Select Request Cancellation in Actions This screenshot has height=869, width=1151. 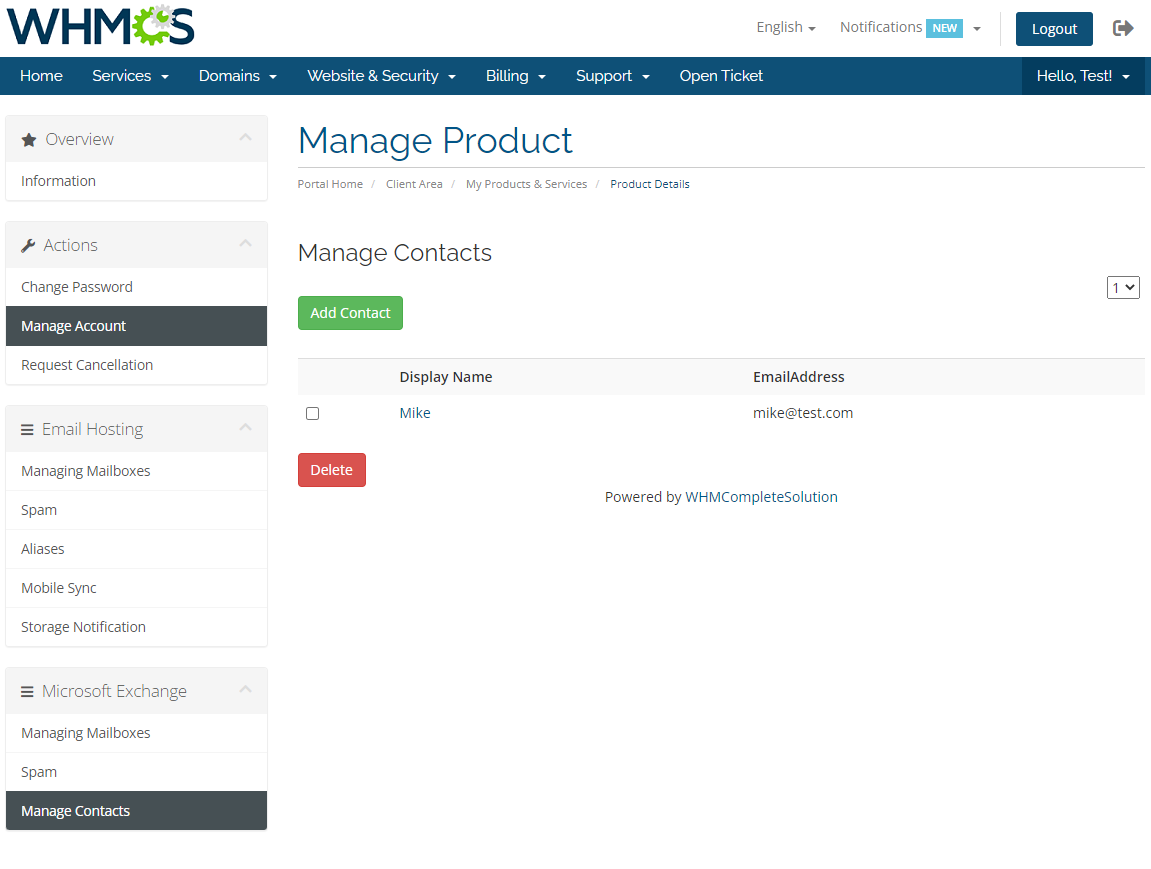click(137, 365)
